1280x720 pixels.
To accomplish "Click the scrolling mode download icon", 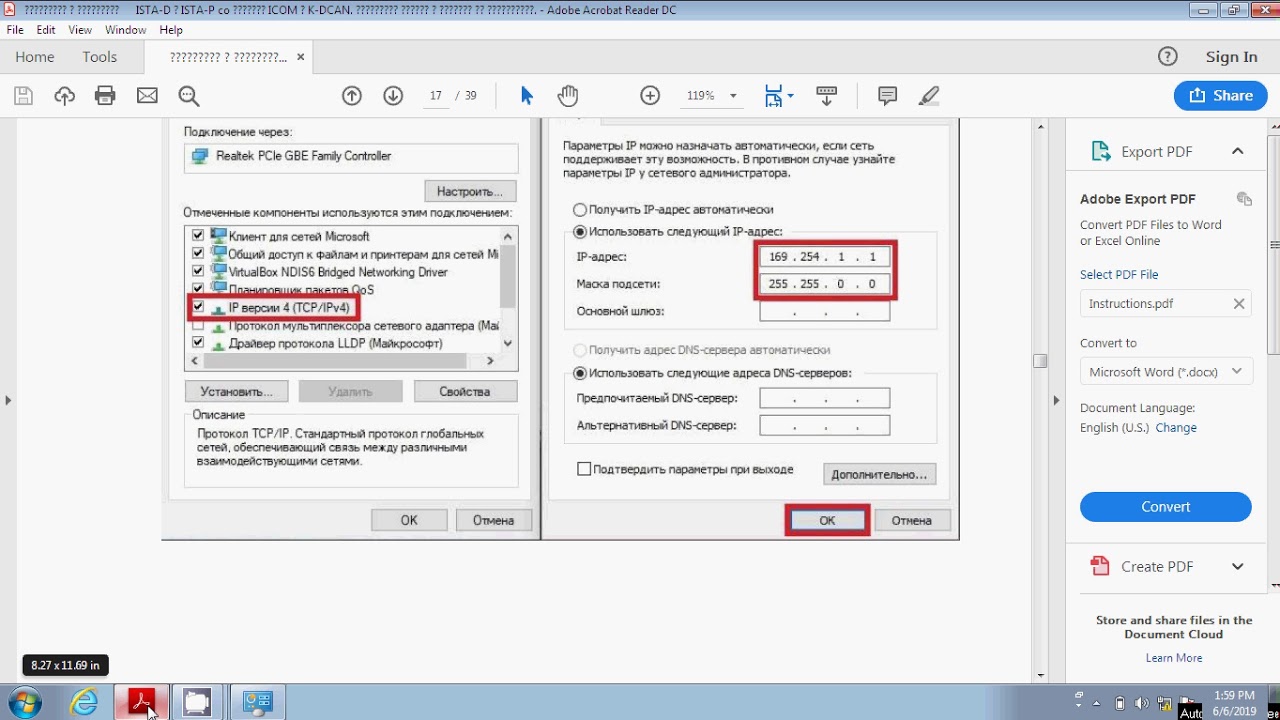I will coord(826,96).
